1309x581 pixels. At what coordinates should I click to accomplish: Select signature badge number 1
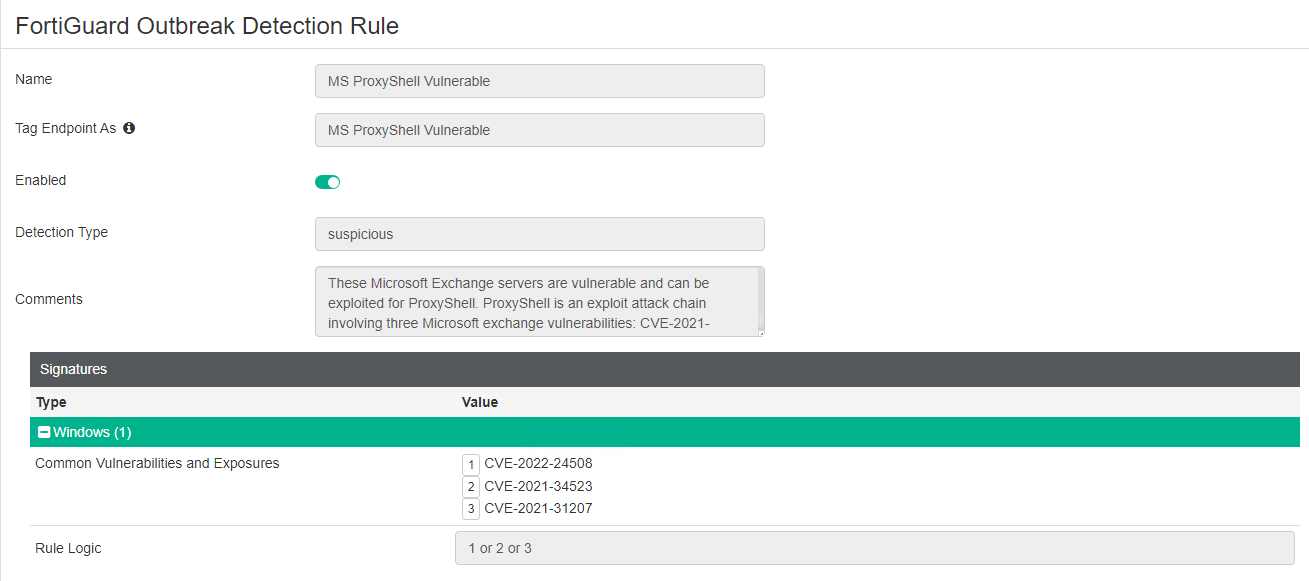[470, 464]
